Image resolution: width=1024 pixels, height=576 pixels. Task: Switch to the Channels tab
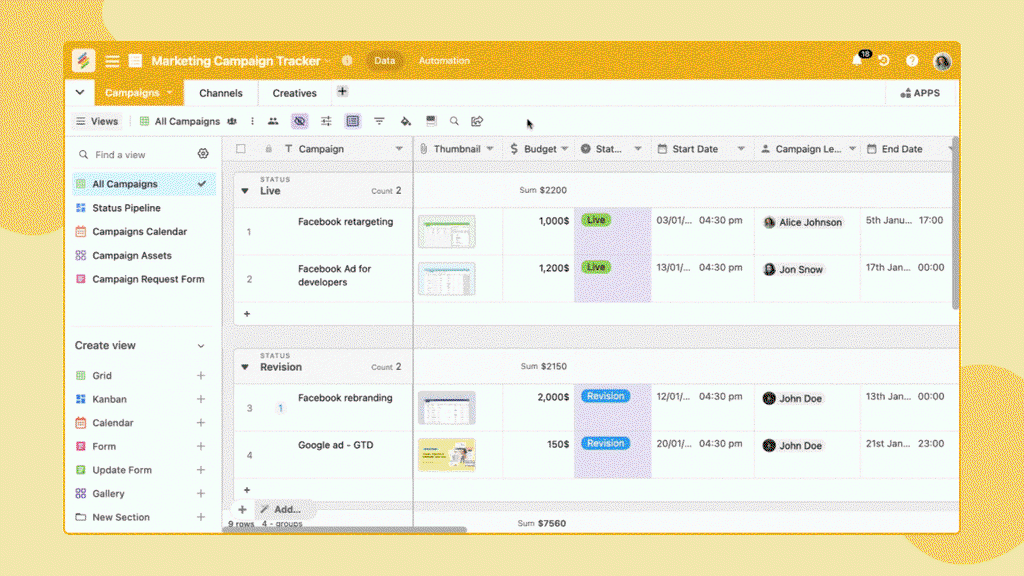pyautogui.click(x=221, y=93)
